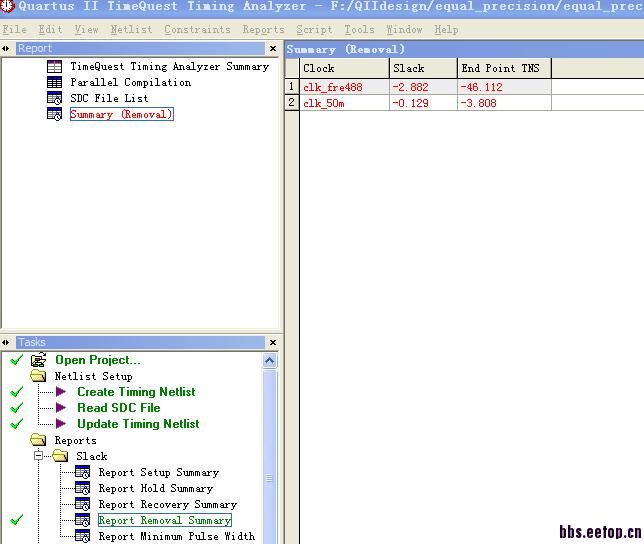Viewport: 644px width, 544px height.
Task: Run Report Minimum Pulse Width
Action: 177,536
